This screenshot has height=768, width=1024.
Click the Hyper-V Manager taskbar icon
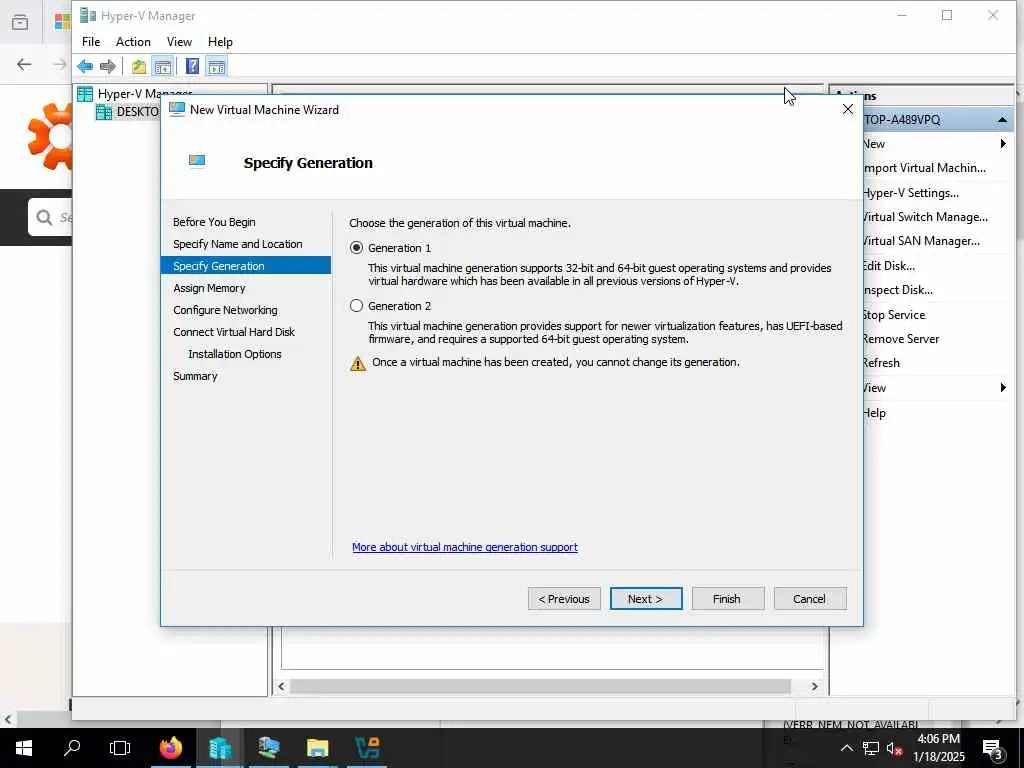click(x=219, y=748)
